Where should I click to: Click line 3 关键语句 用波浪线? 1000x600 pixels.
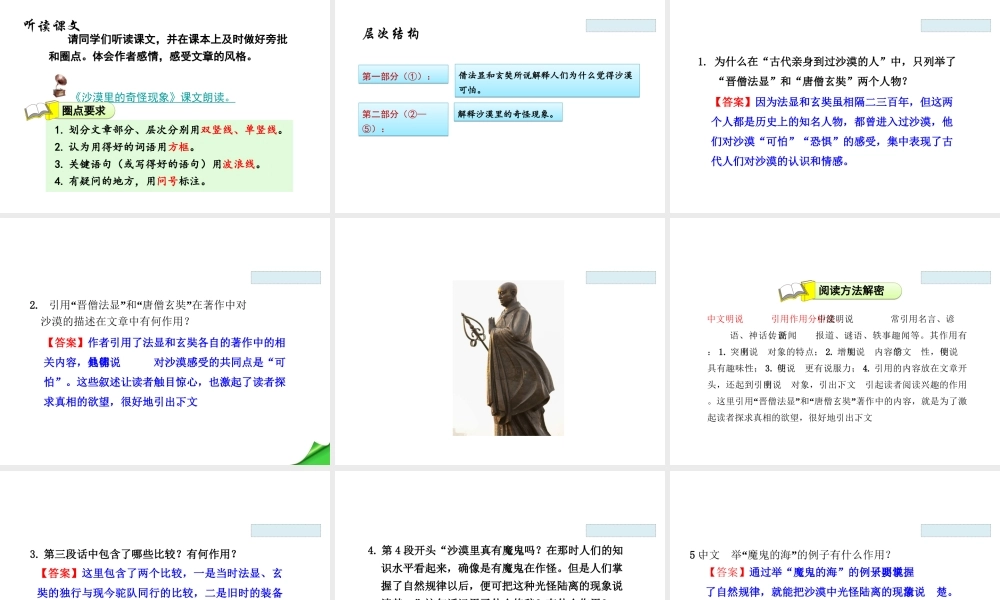tap(158, 164)
